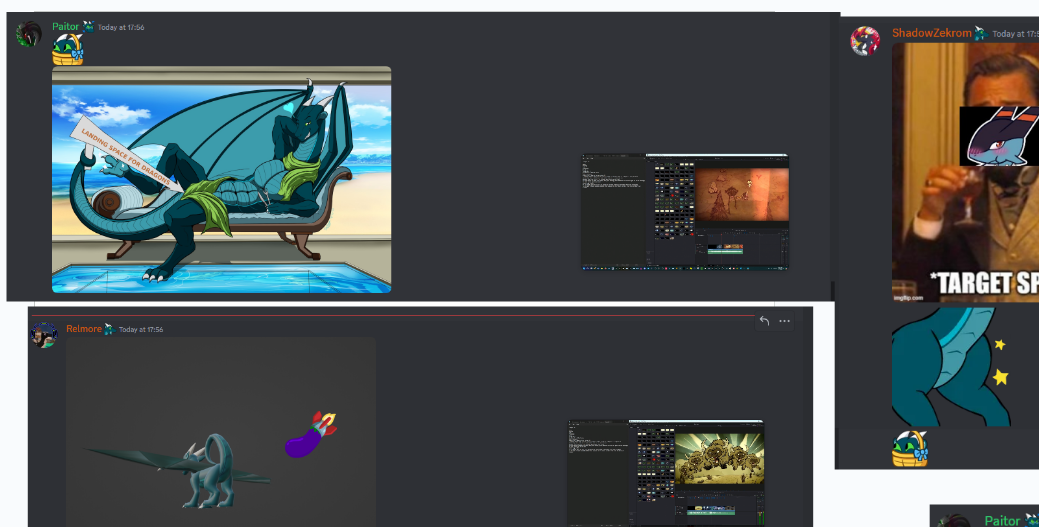1039x527 pixels.
Task: Open the Relmore username link
Action: coord(83,329)
